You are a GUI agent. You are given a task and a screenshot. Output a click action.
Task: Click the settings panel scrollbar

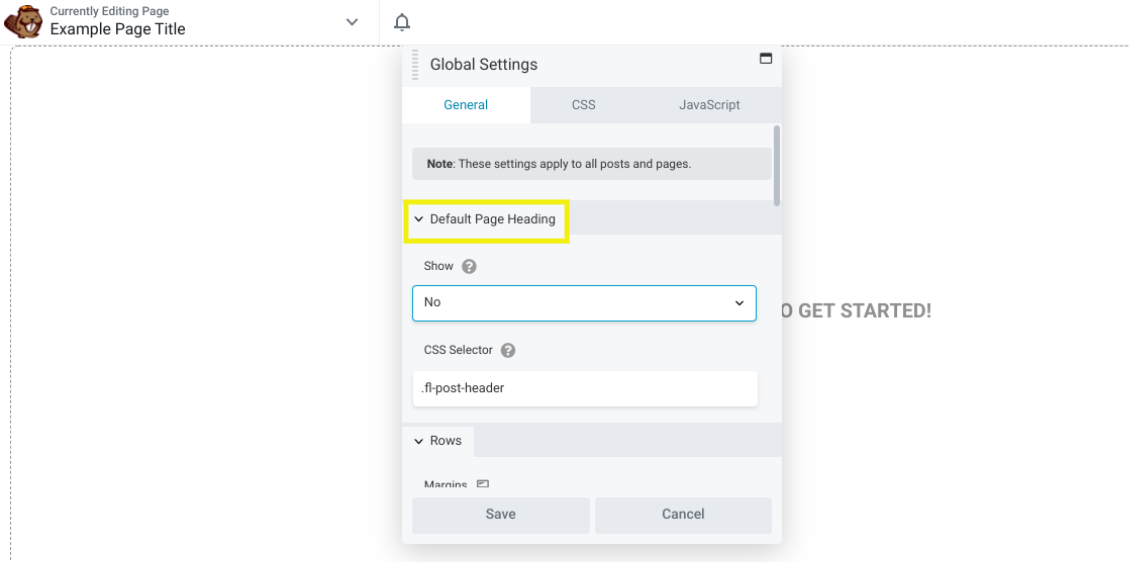pos(777,165)
